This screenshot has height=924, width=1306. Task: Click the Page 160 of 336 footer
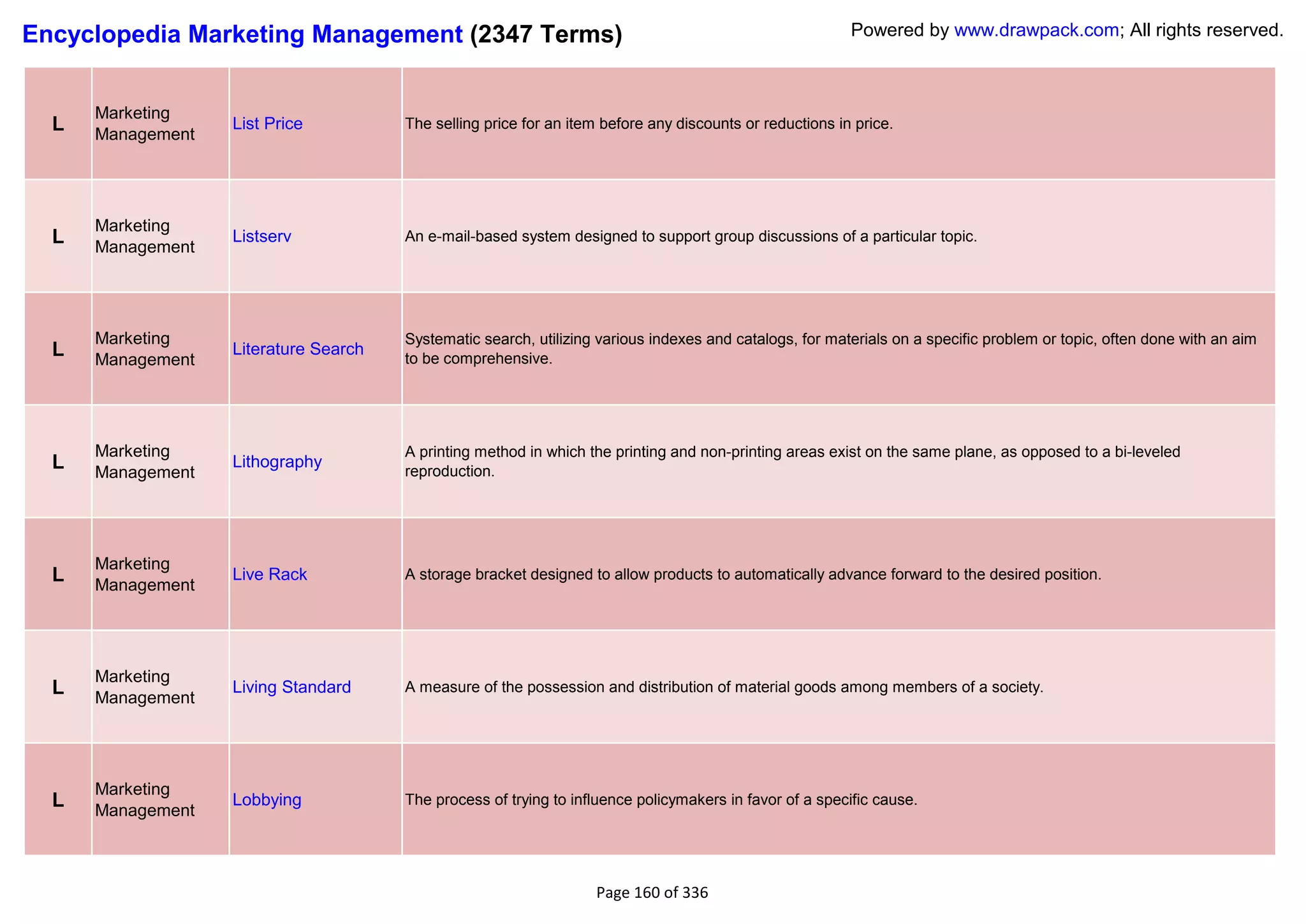(652, 893)
